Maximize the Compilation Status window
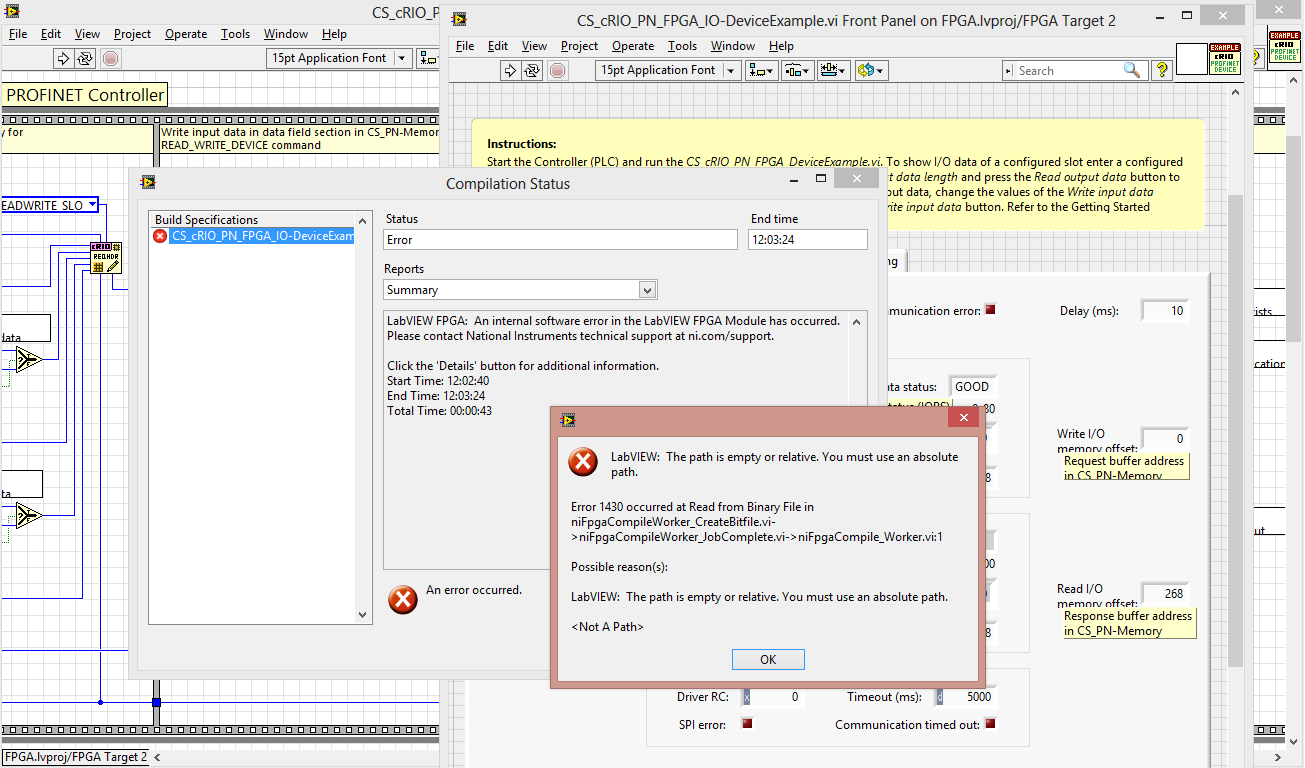This screenshot has width=1305, height=768. pos(821,179)
